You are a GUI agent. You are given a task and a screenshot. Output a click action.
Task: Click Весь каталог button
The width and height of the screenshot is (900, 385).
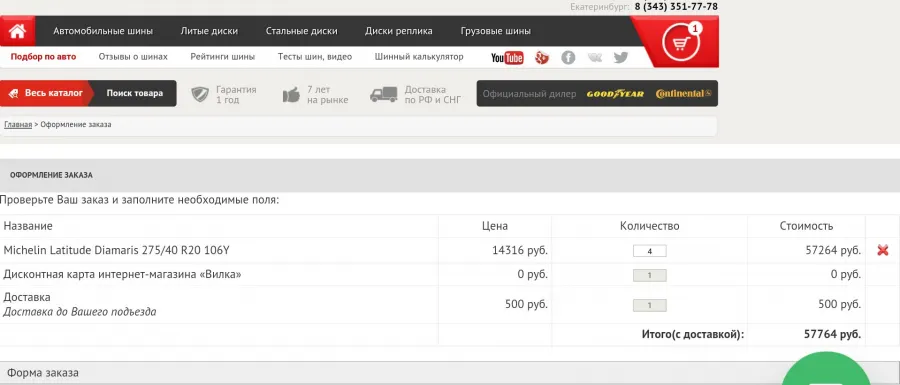click(45, 93)
